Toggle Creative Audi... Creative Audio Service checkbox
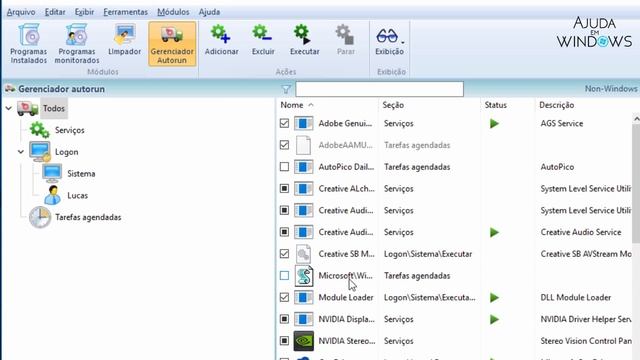The image size is (640, 360). click(x=284, y=232)
